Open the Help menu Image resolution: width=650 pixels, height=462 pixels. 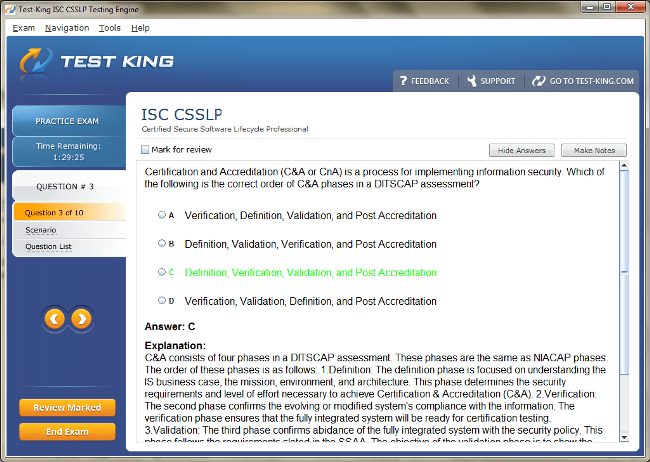[x=140, y=28]
